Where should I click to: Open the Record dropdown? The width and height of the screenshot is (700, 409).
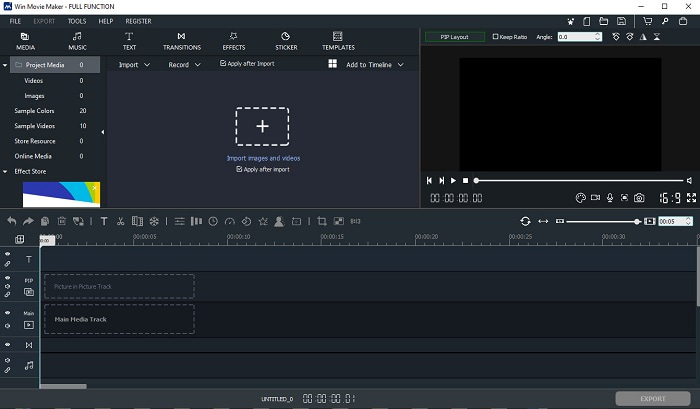click(x=184, y=65)
